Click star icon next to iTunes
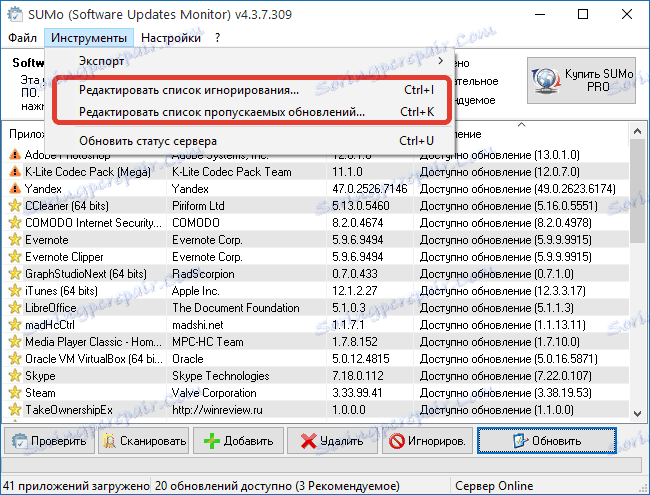The height and width of the screenshot is (495, 650). point(15,291)
